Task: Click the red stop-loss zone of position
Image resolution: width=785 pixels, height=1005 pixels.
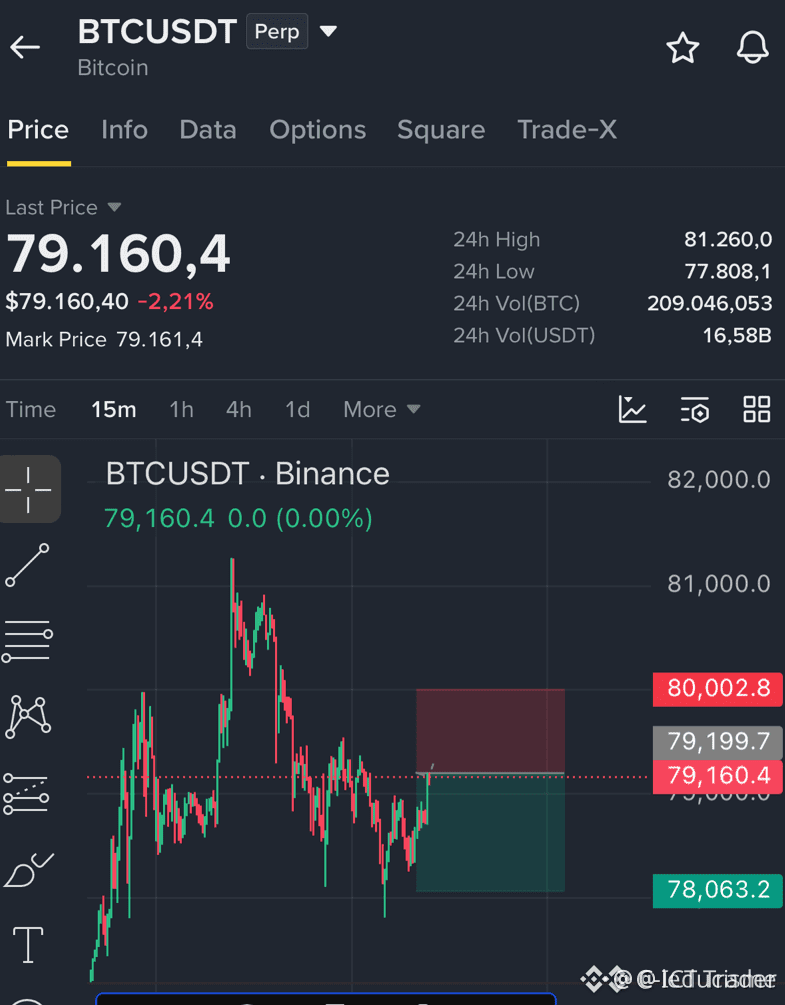Action: tap(490, 731)
